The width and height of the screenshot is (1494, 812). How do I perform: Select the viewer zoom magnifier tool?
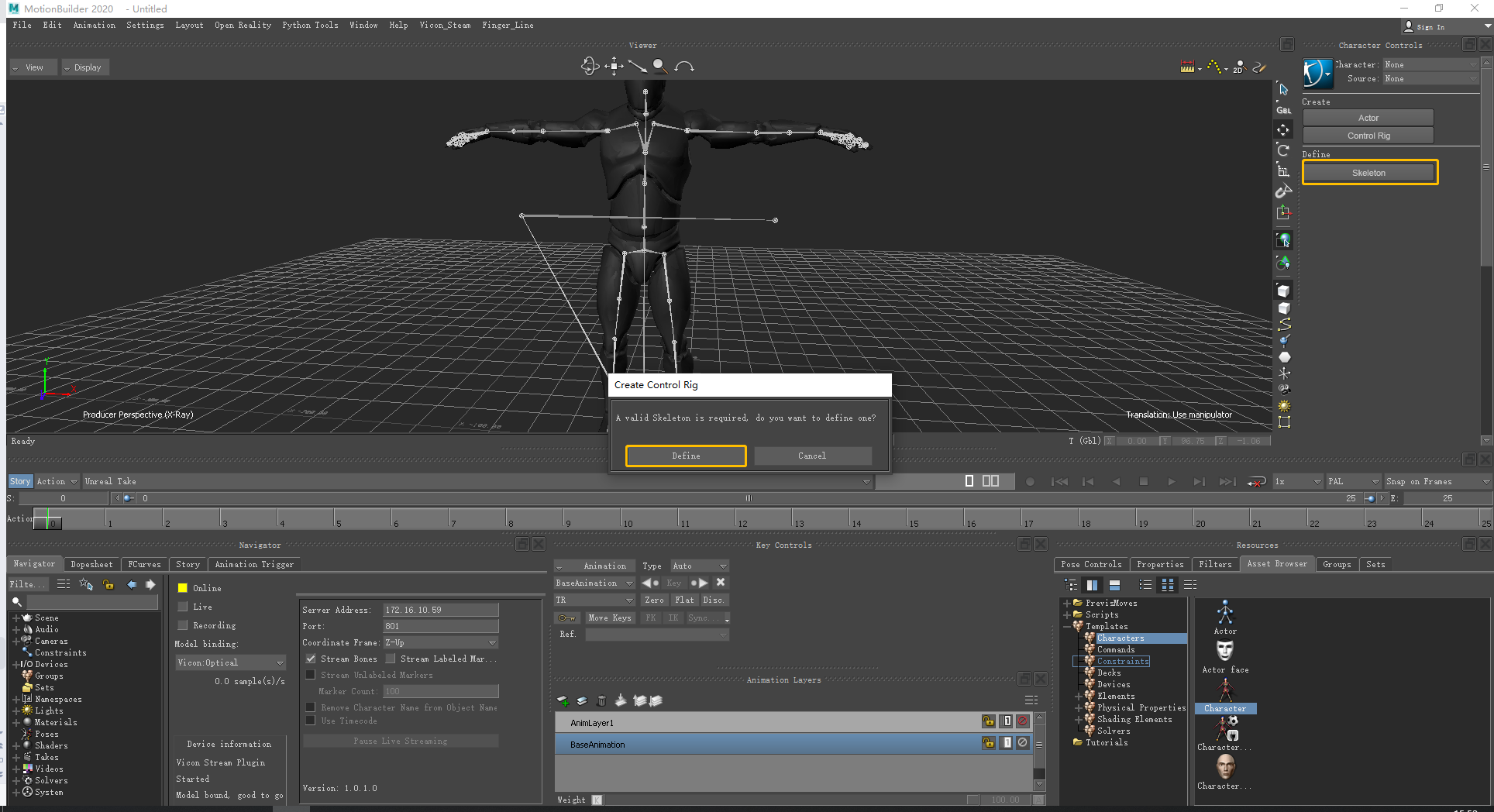(x=659, y=67)
